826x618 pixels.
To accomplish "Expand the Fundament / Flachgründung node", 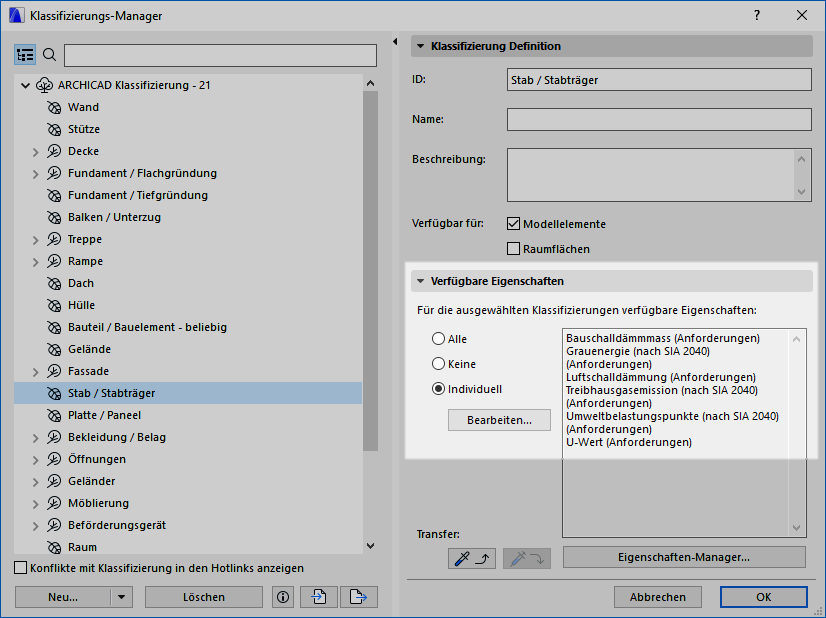I will [35, 174].
